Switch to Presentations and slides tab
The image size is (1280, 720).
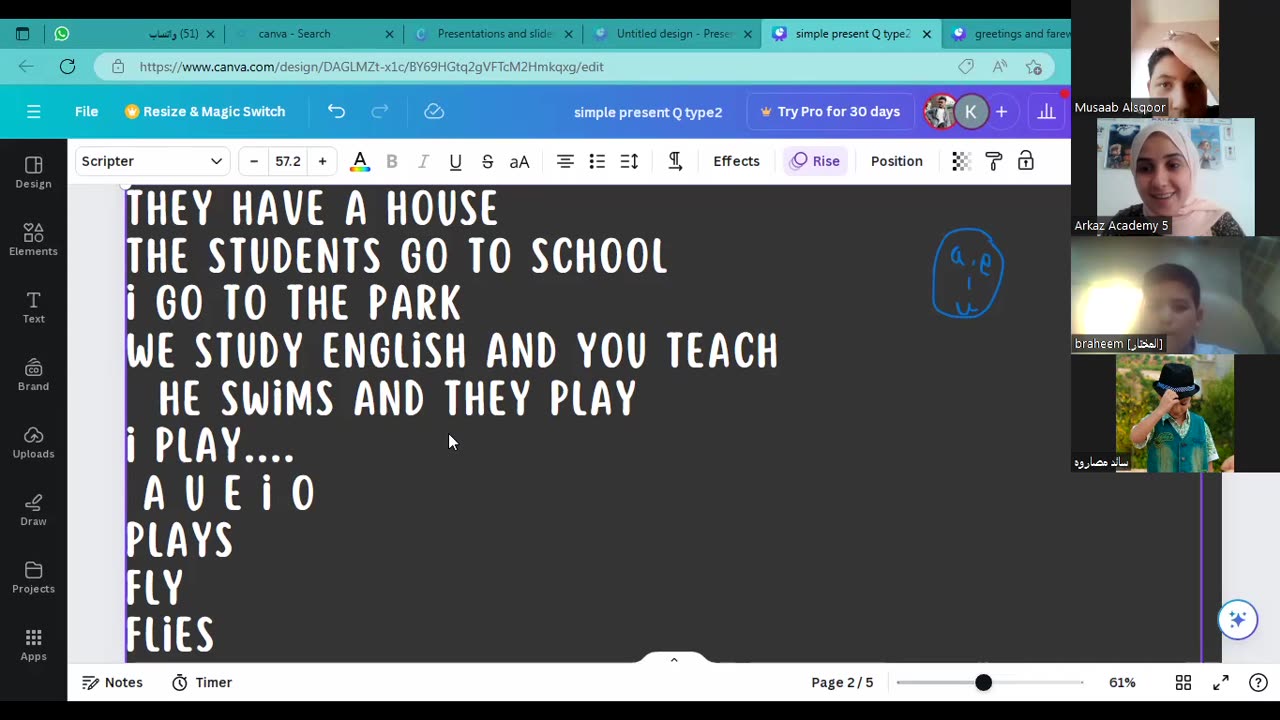pyautogui.click(x=493, y=34)
